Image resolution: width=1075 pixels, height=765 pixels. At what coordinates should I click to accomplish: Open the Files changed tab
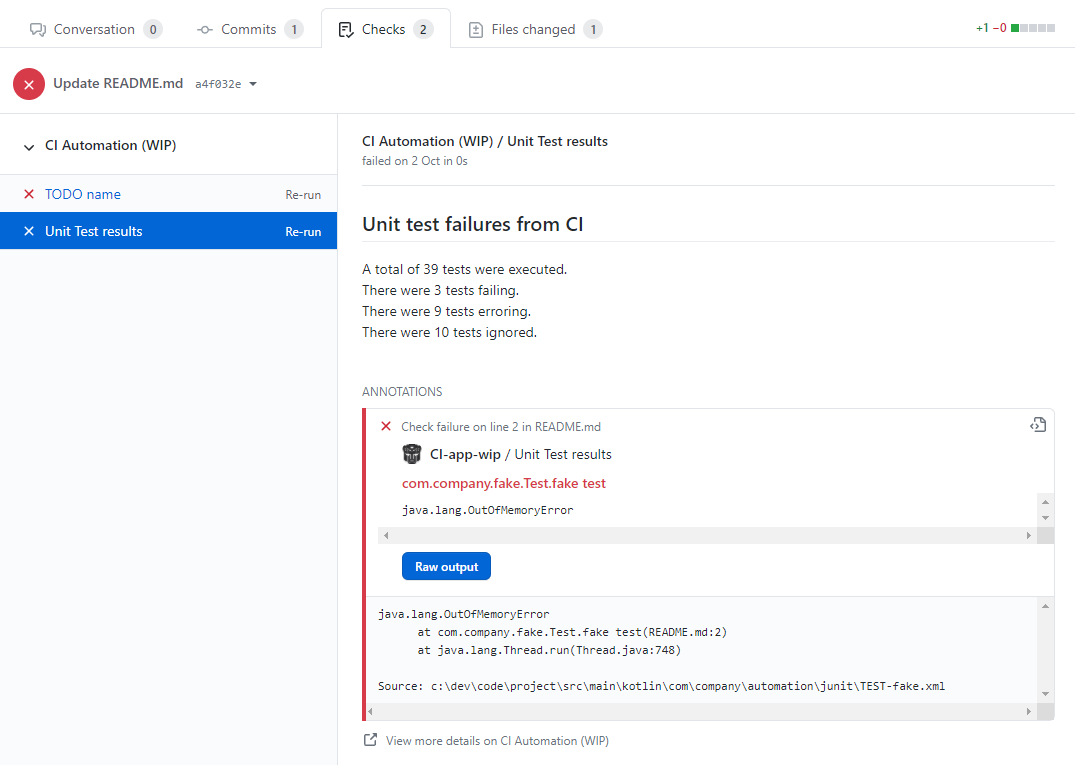535,29
